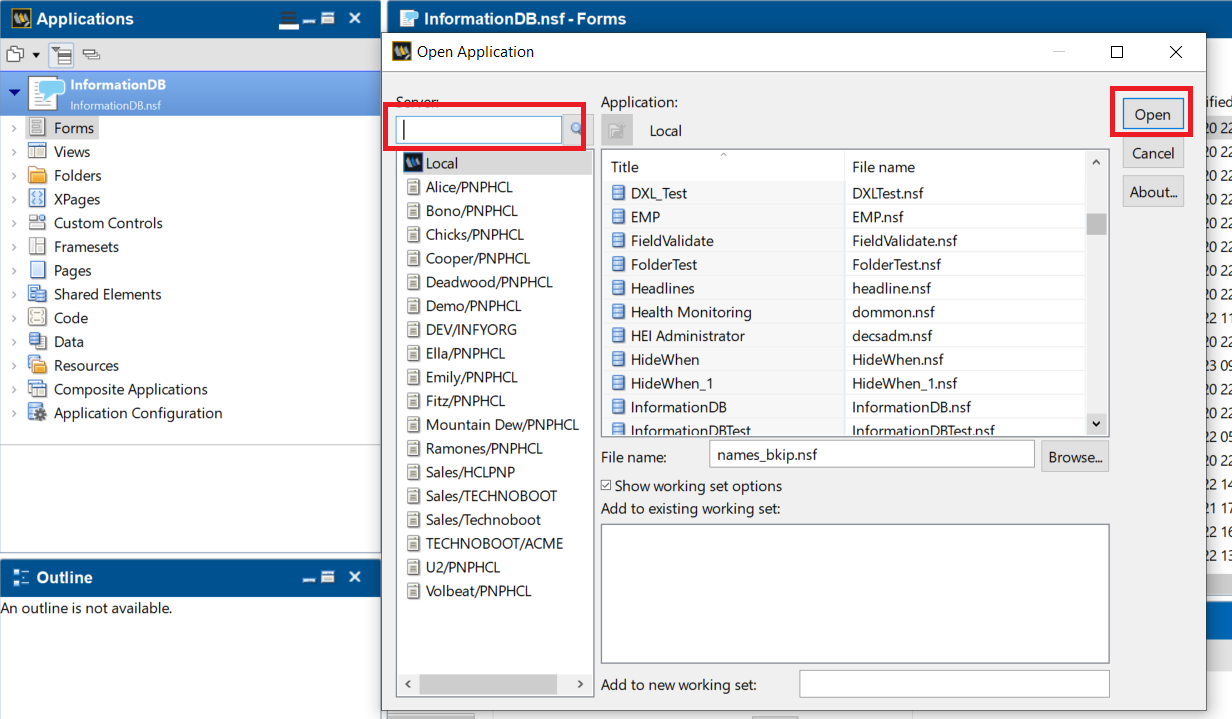Select Demo/PNPHCL in the server list
The height and width of the screenshot is (719, 1232).
point(473,306)
